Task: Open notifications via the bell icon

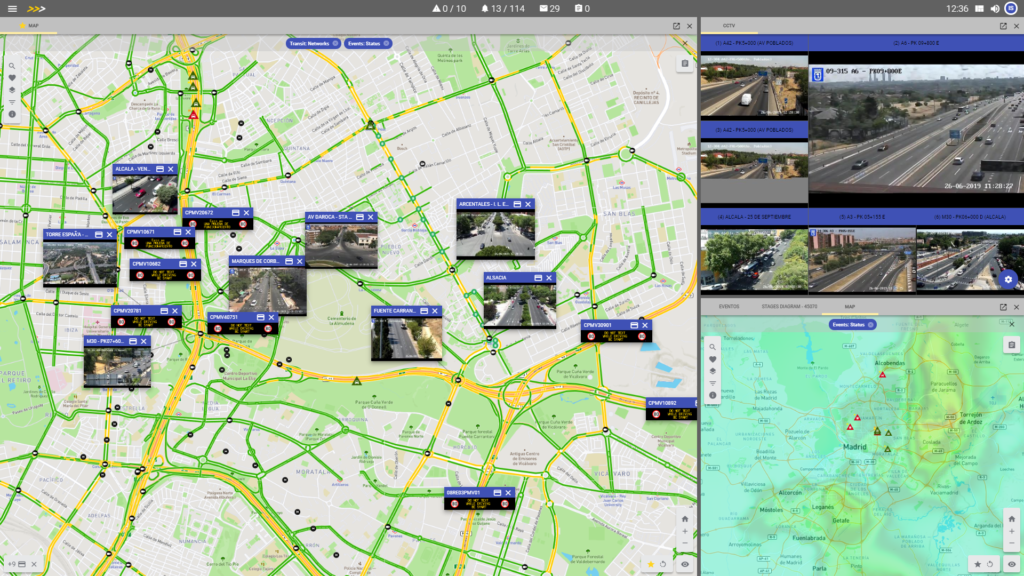Action: [486, 7]
